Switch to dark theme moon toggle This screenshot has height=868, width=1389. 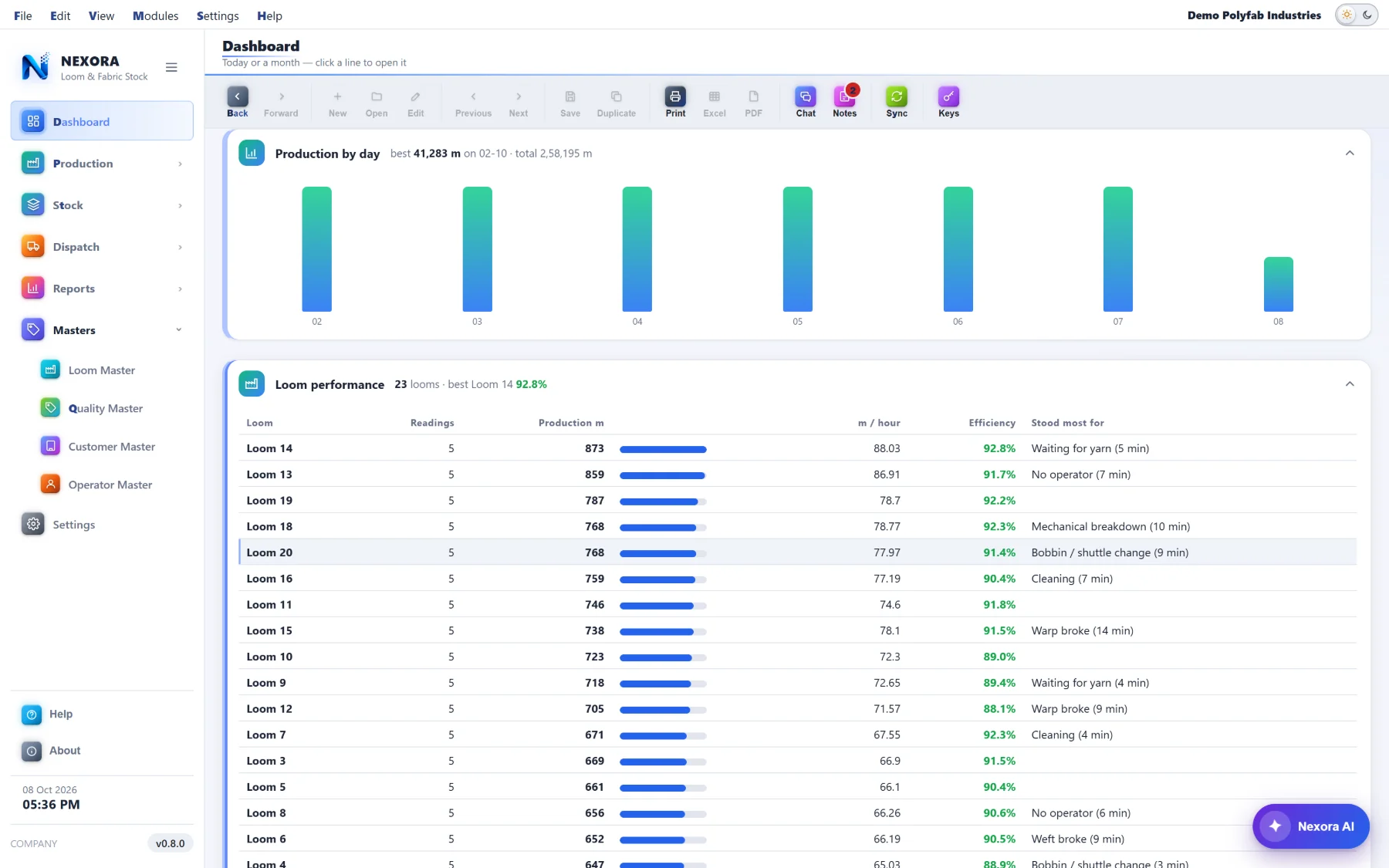pyautogui.click(x=1367, y=15)
